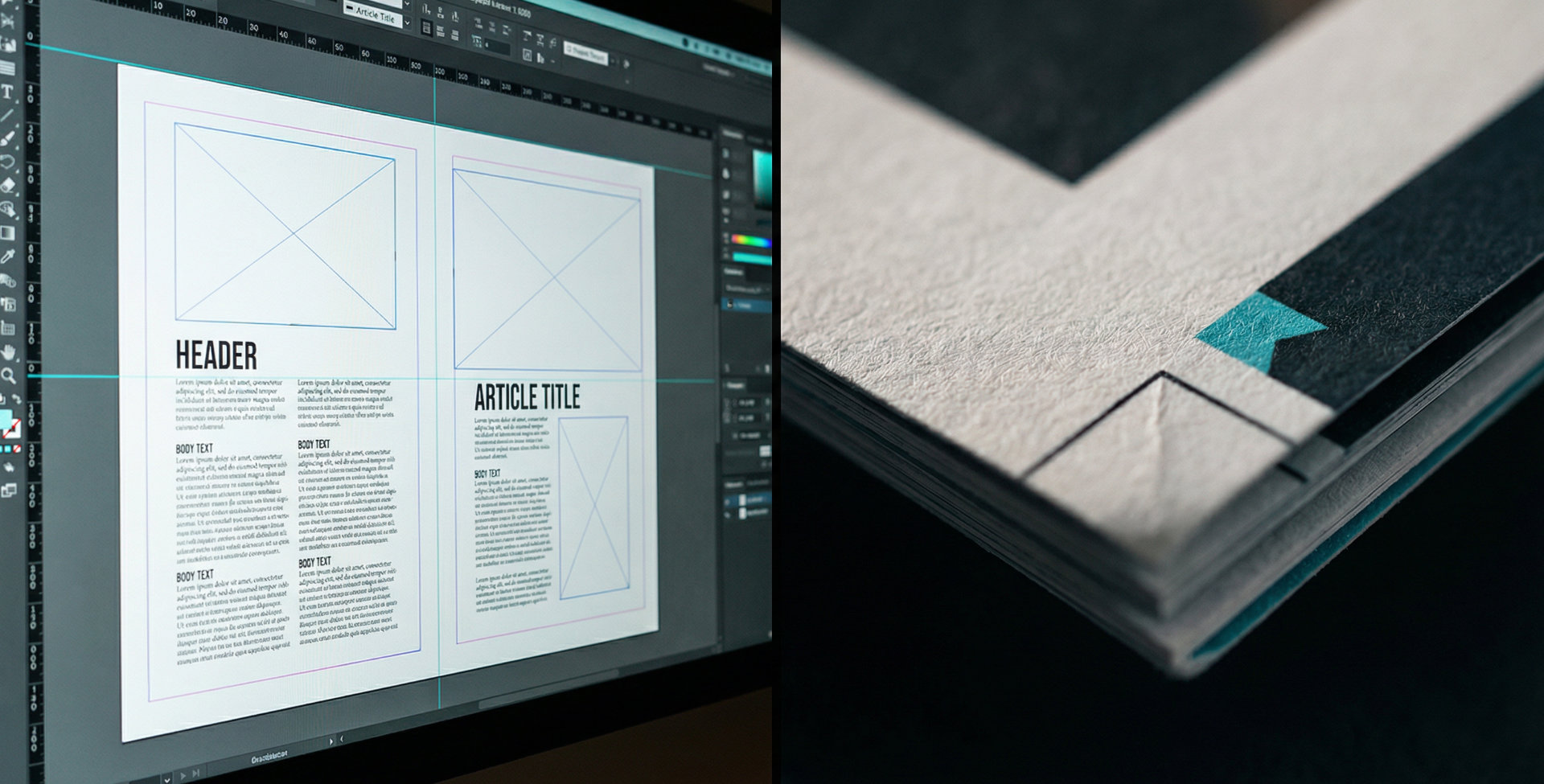Image resolution: width=1544 pixels, height=784 pixels.
Task: Click the HEADER text on left page
Action: click(x=216, y=355)
